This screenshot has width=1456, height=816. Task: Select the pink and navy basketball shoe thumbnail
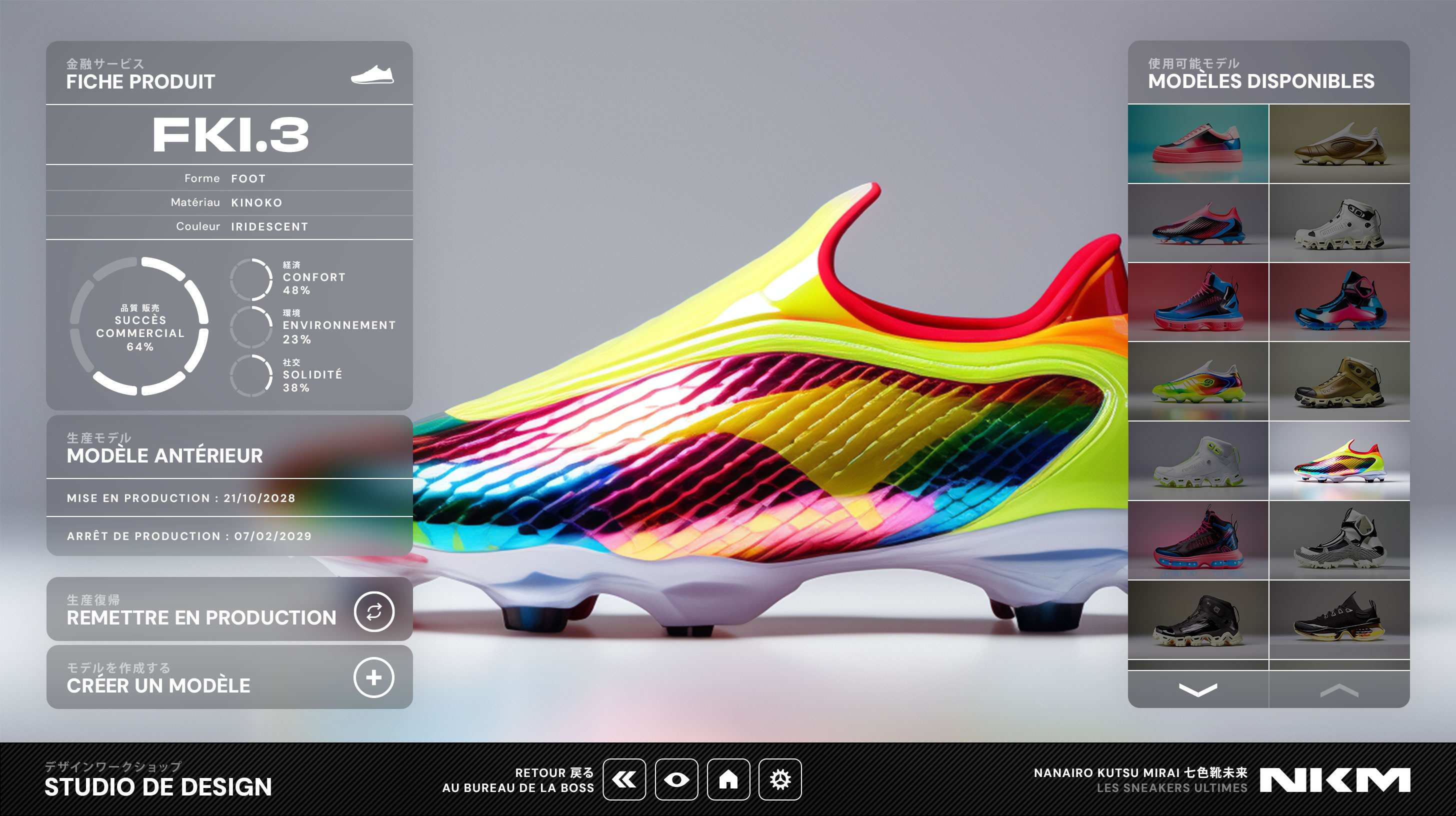[x=1197, y=540]
